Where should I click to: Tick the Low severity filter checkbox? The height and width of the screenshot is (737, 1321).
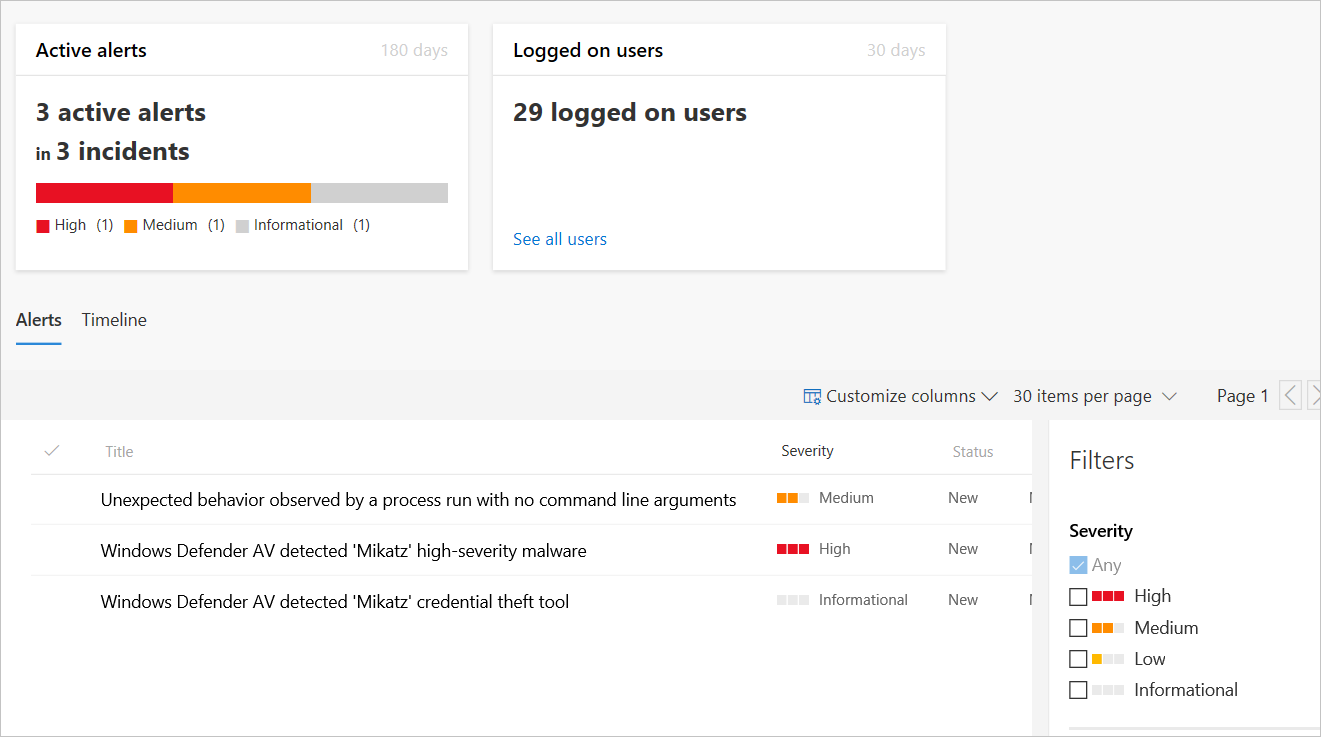click(x=1078, y=659)
